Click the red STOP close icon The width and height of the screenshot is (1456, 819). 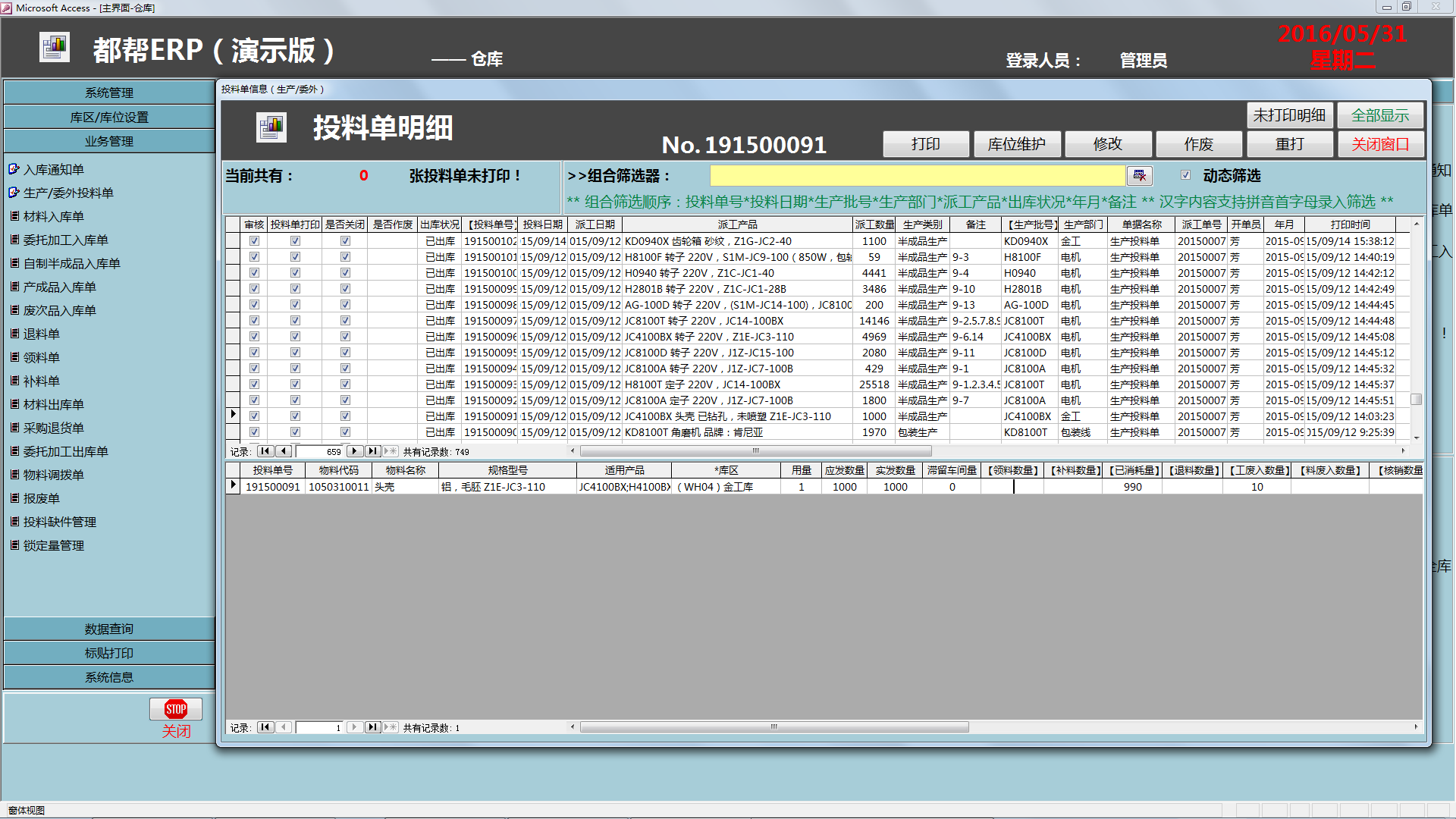point(176,709)
